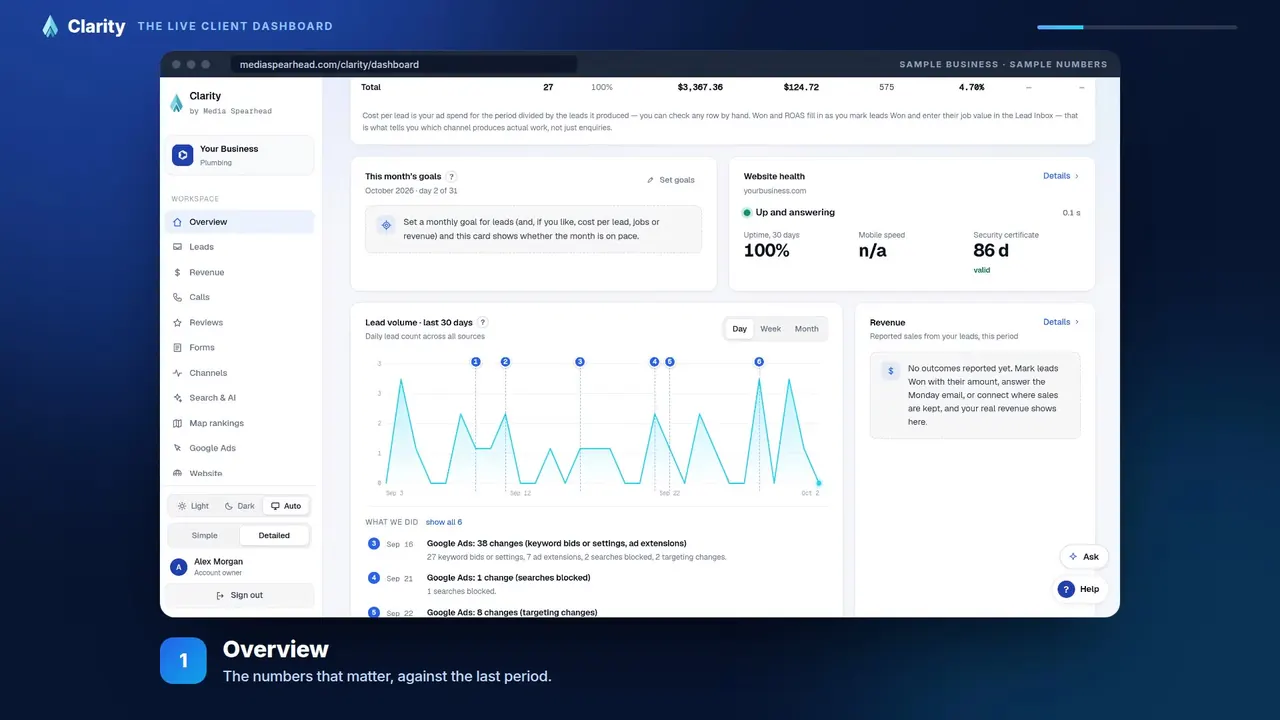
Task: Click the Alex Morgan avatar icon
Action: point(179,567)
